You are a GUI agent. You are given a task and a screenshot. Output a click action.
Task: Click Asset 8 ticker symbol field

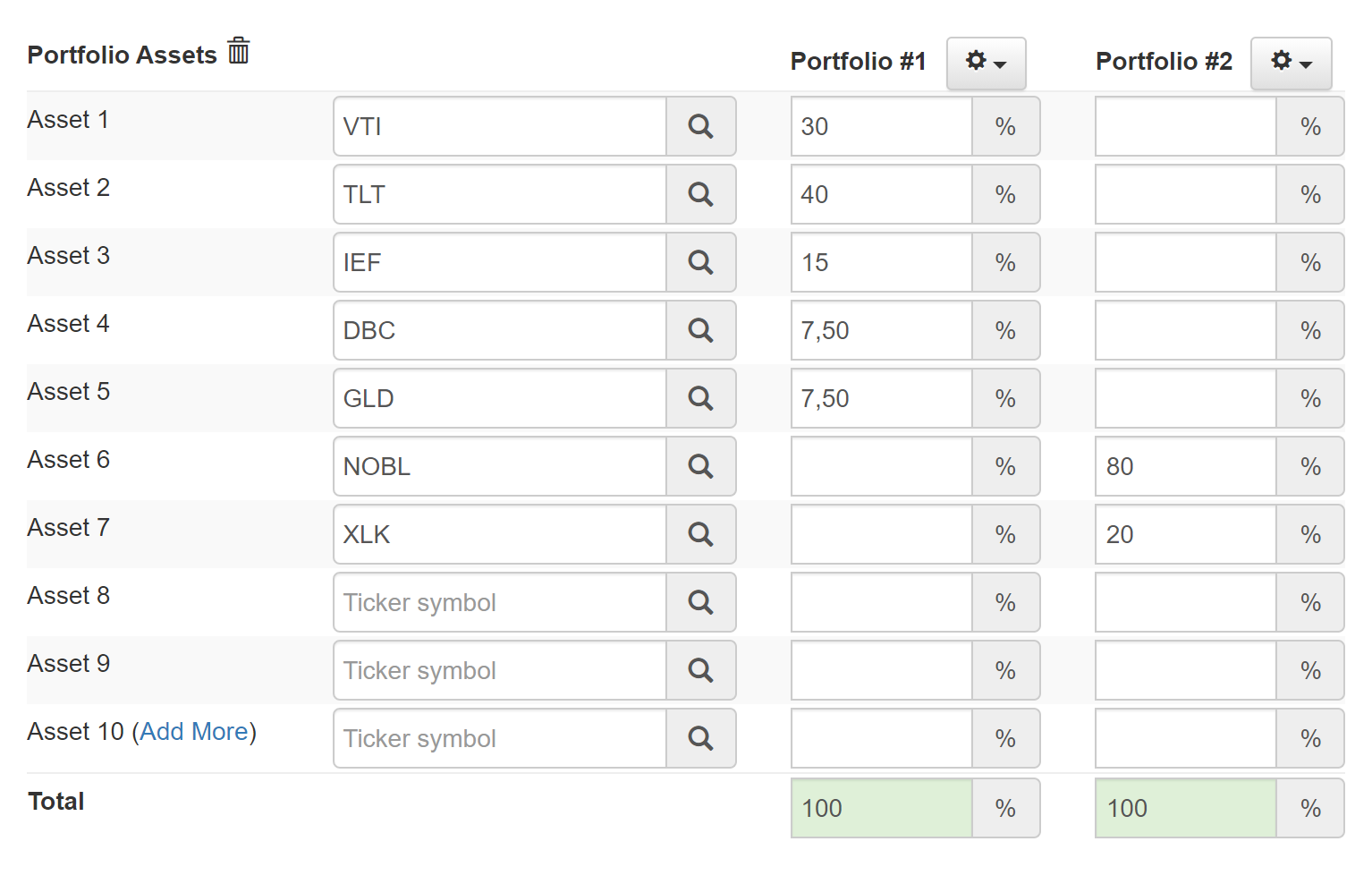tap(500, 602)
